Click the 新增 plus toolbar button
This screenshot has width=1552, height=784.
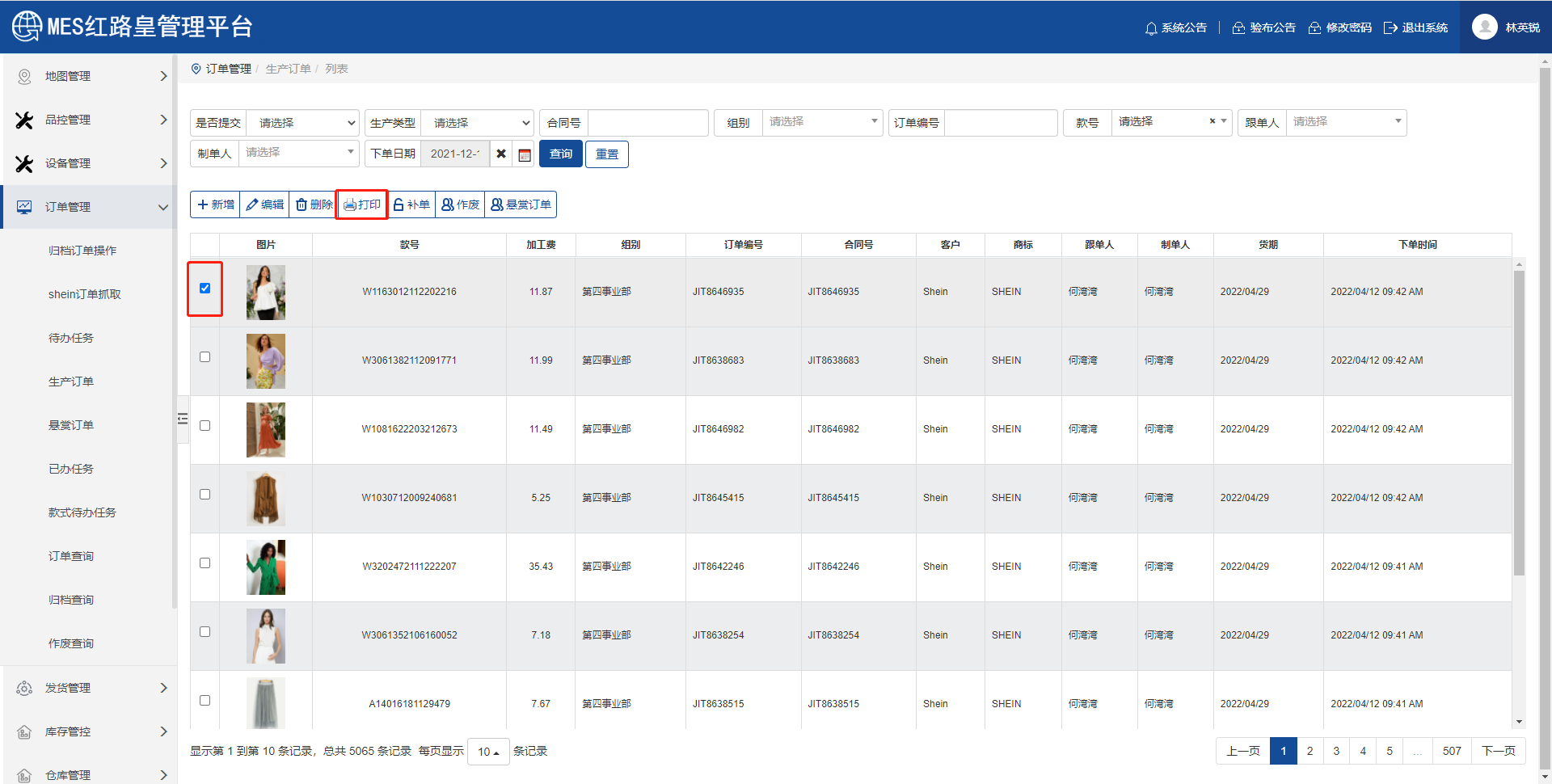point(216,204)
